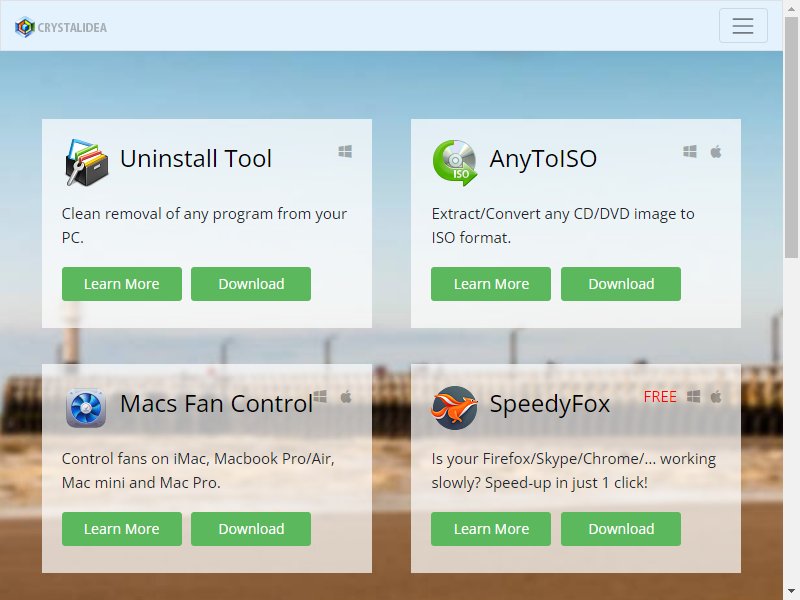Click Apple platform icon on SpeedyFox card

pyautogui.click(x=716, y=396)
